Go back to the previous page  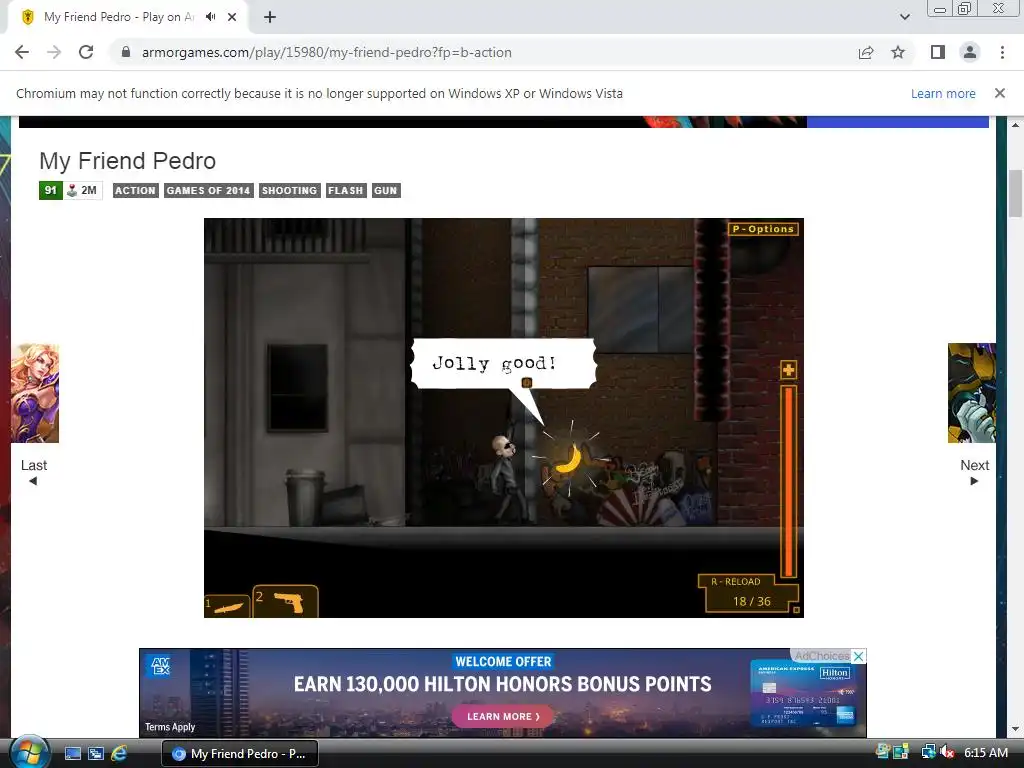pos(22,52)
